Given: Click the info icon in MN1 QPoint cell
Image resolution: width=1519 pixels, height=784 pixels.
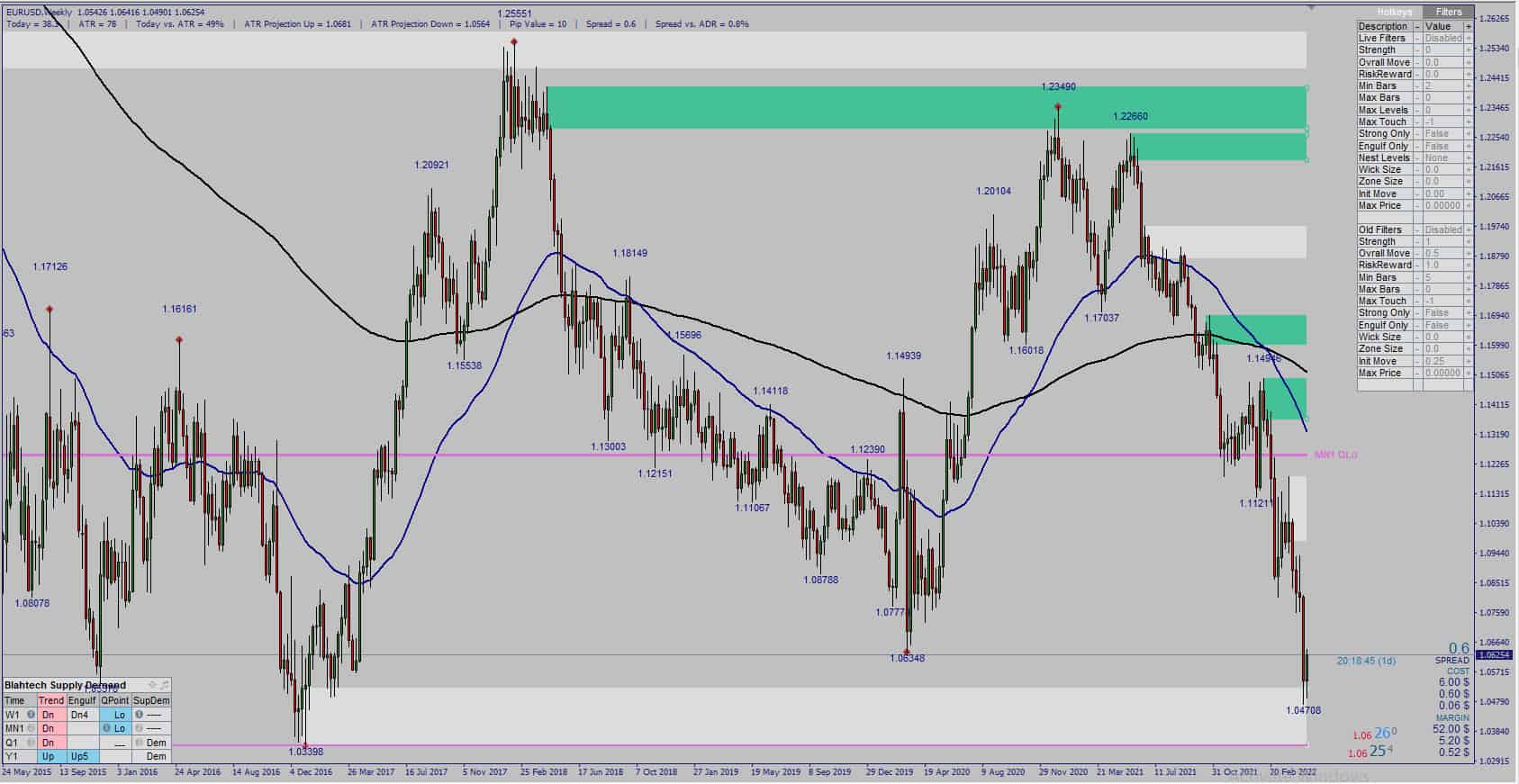Looking at the screenshot, I should point(106,728).
